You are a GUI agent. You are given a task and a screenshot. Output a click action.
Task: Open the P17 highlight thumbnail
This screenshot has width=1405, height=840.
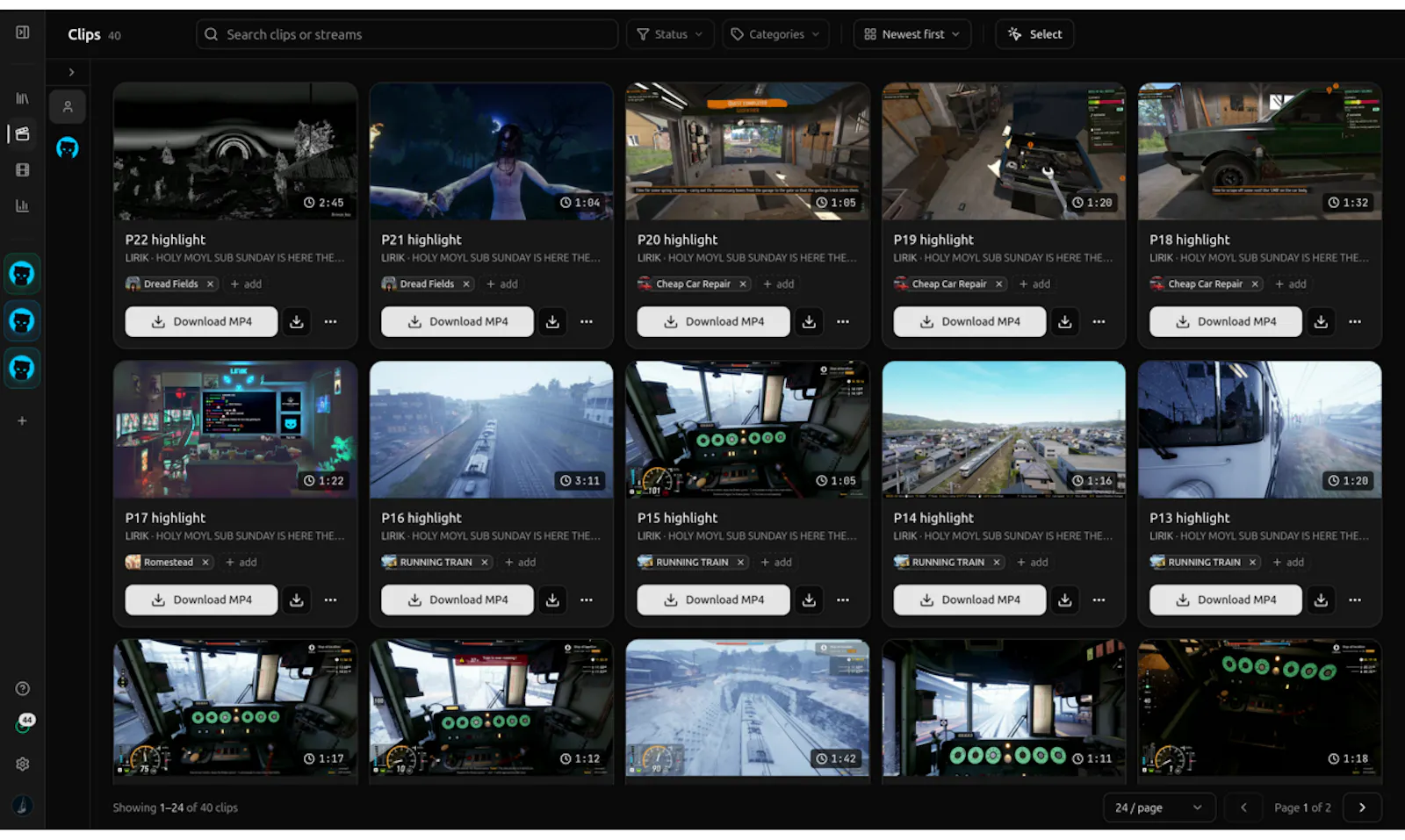point(235,430)
